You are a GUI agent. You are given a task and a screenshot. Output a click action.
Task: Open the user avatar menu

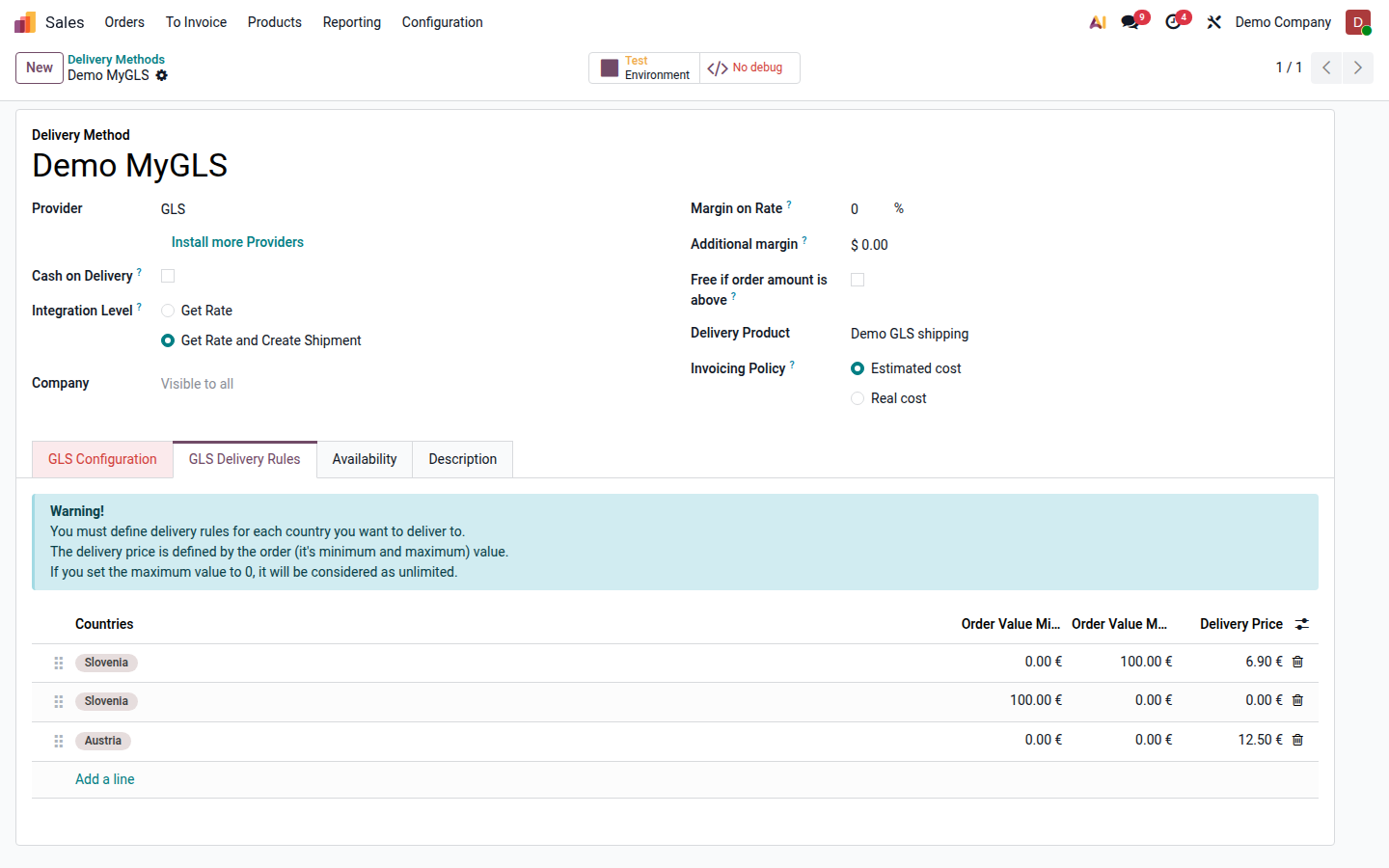pyautogui.click(x=1358, y=22)
